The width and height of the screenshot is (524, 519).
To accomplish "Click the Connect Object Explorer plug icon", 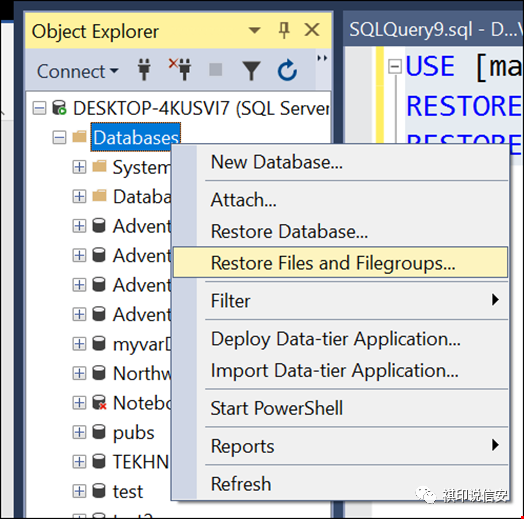I will pos(144,70).
